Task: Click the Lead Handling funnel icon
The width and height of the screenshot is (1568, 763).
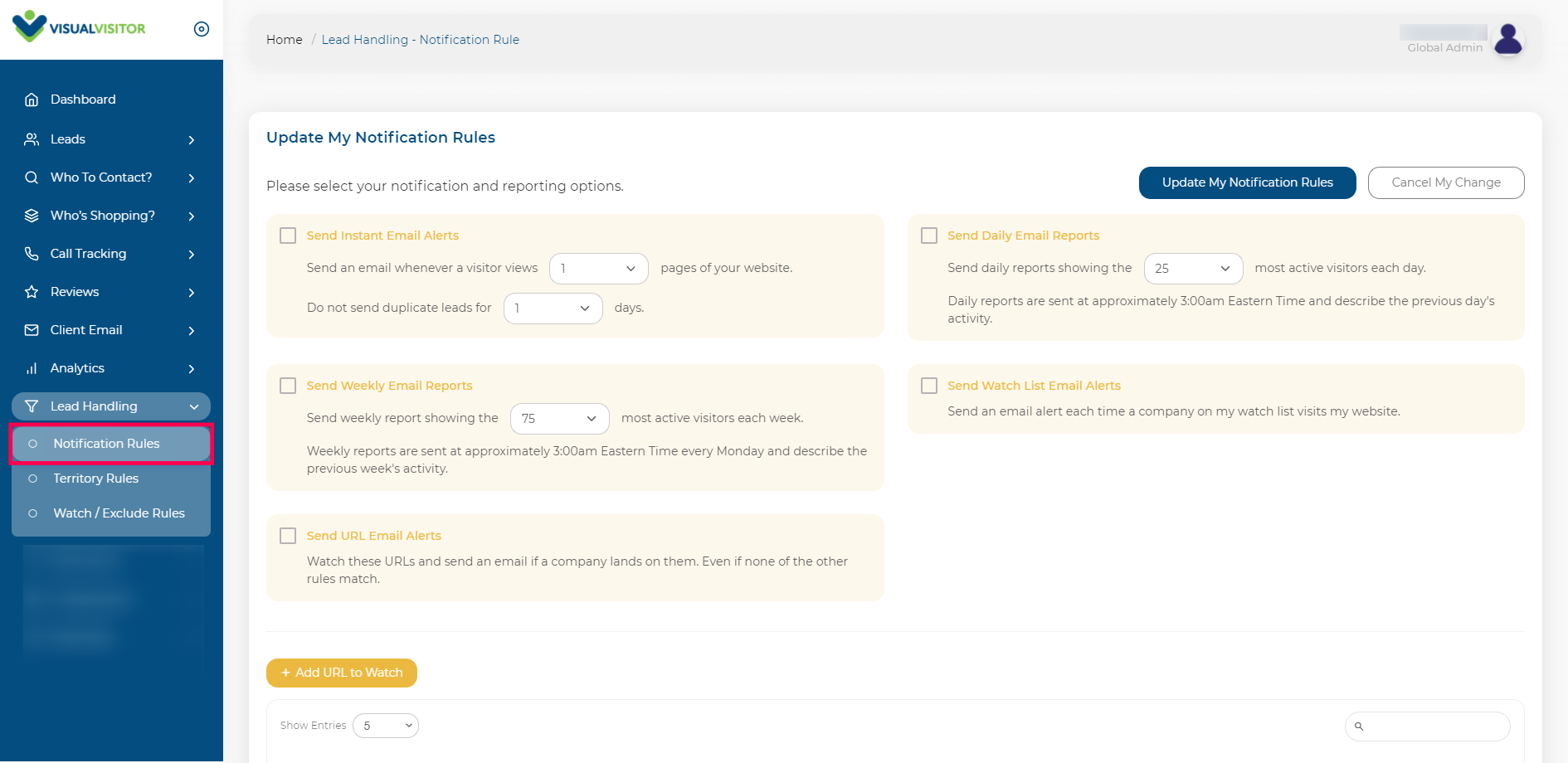Action: (x=32, y=406)
